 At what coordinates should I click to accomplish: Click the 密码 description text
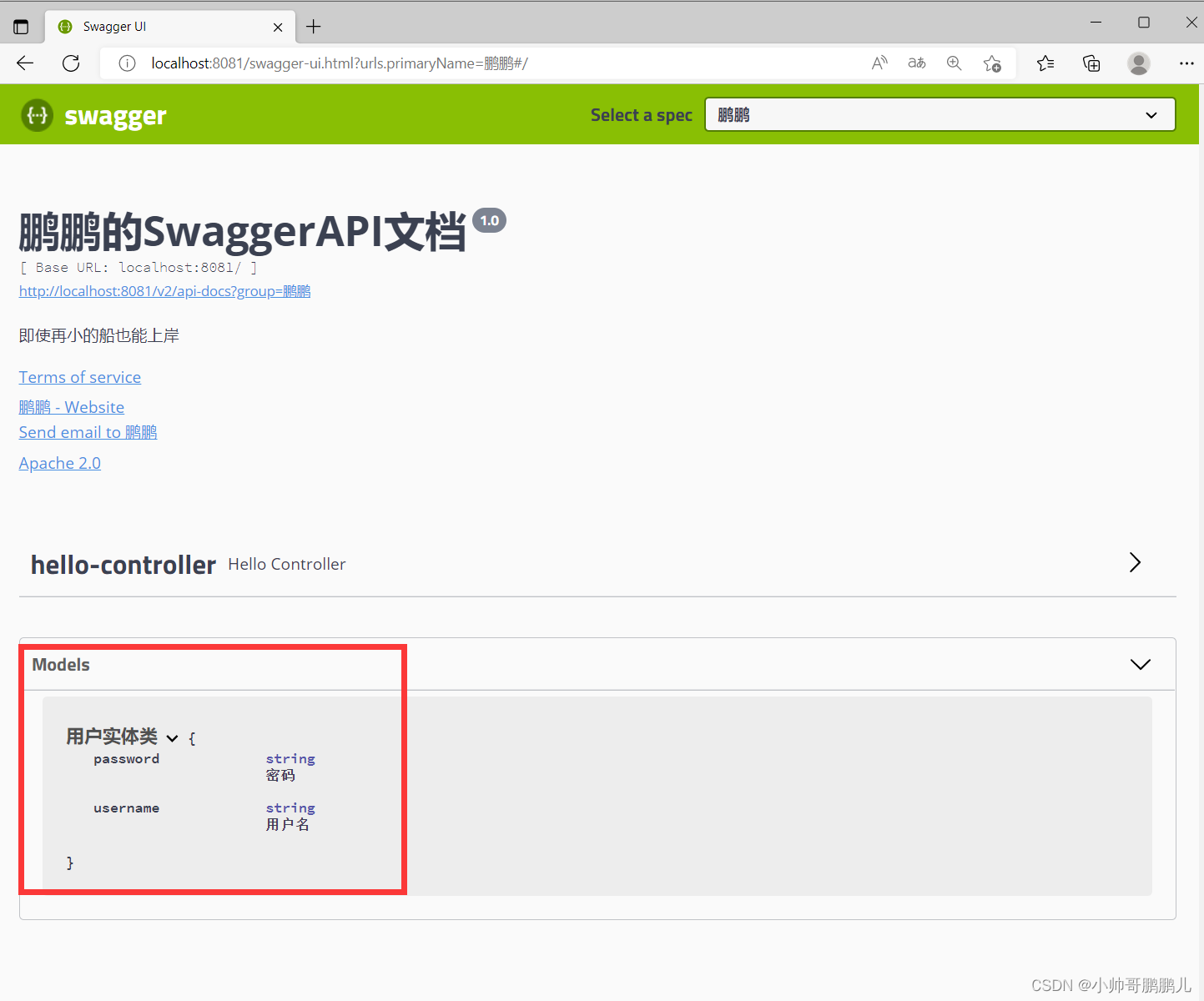tap(280, 776)
